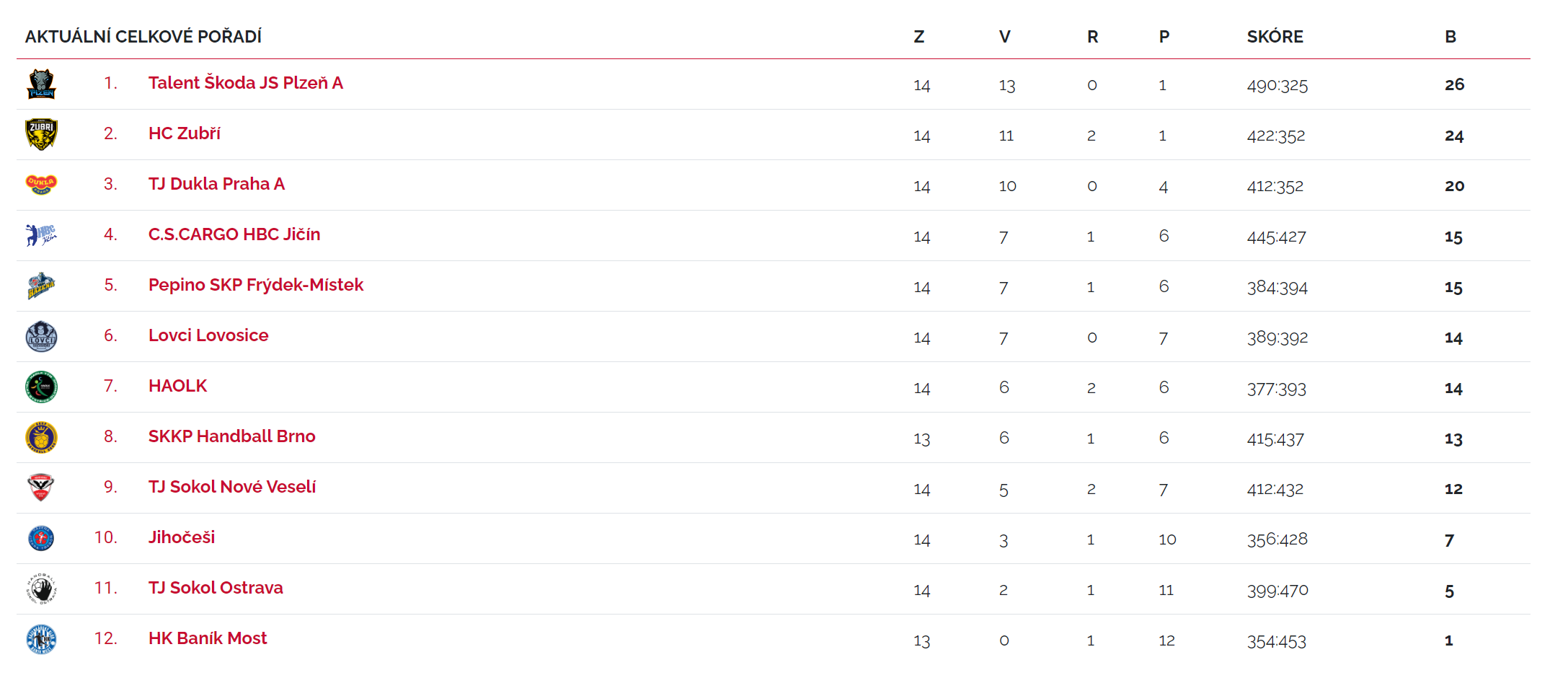Click the AKTUÁLNÍ CELKOVÉ POŘADÍ heading

[x=143, y=37]
